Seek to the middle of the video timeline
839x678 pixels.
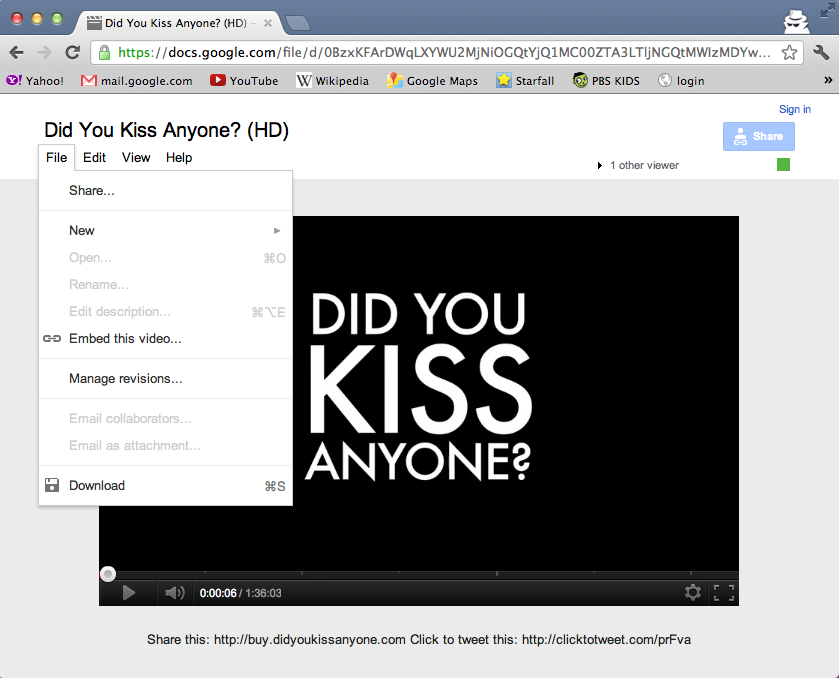pyautogui.click(x=419, y=574)
